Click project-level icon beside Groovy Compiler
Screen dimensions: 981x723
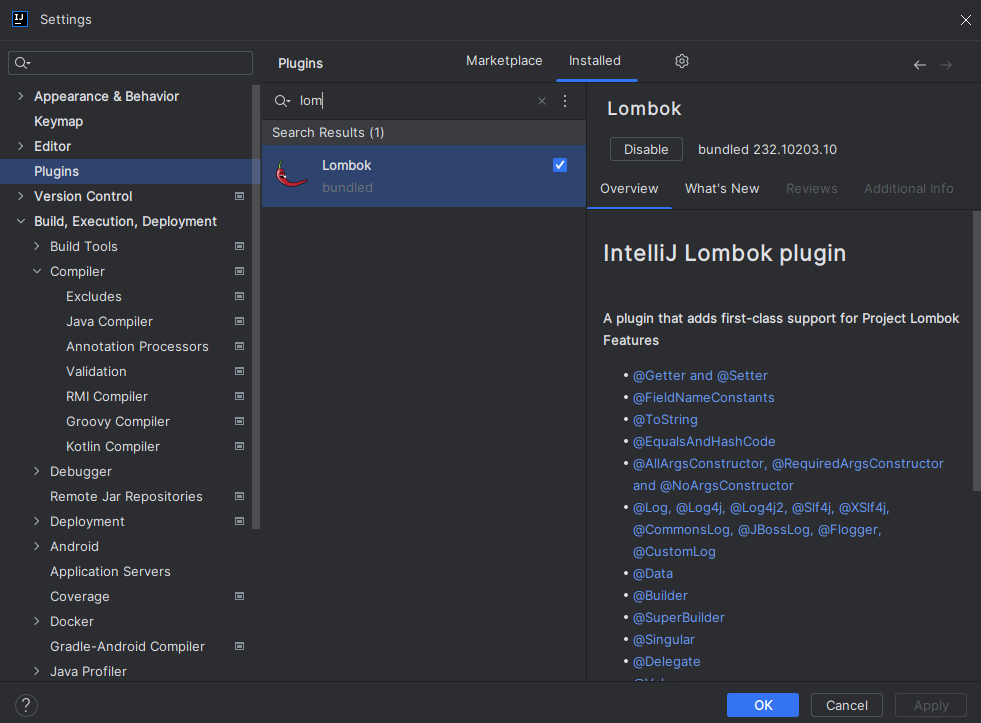[x=239, y=422]
